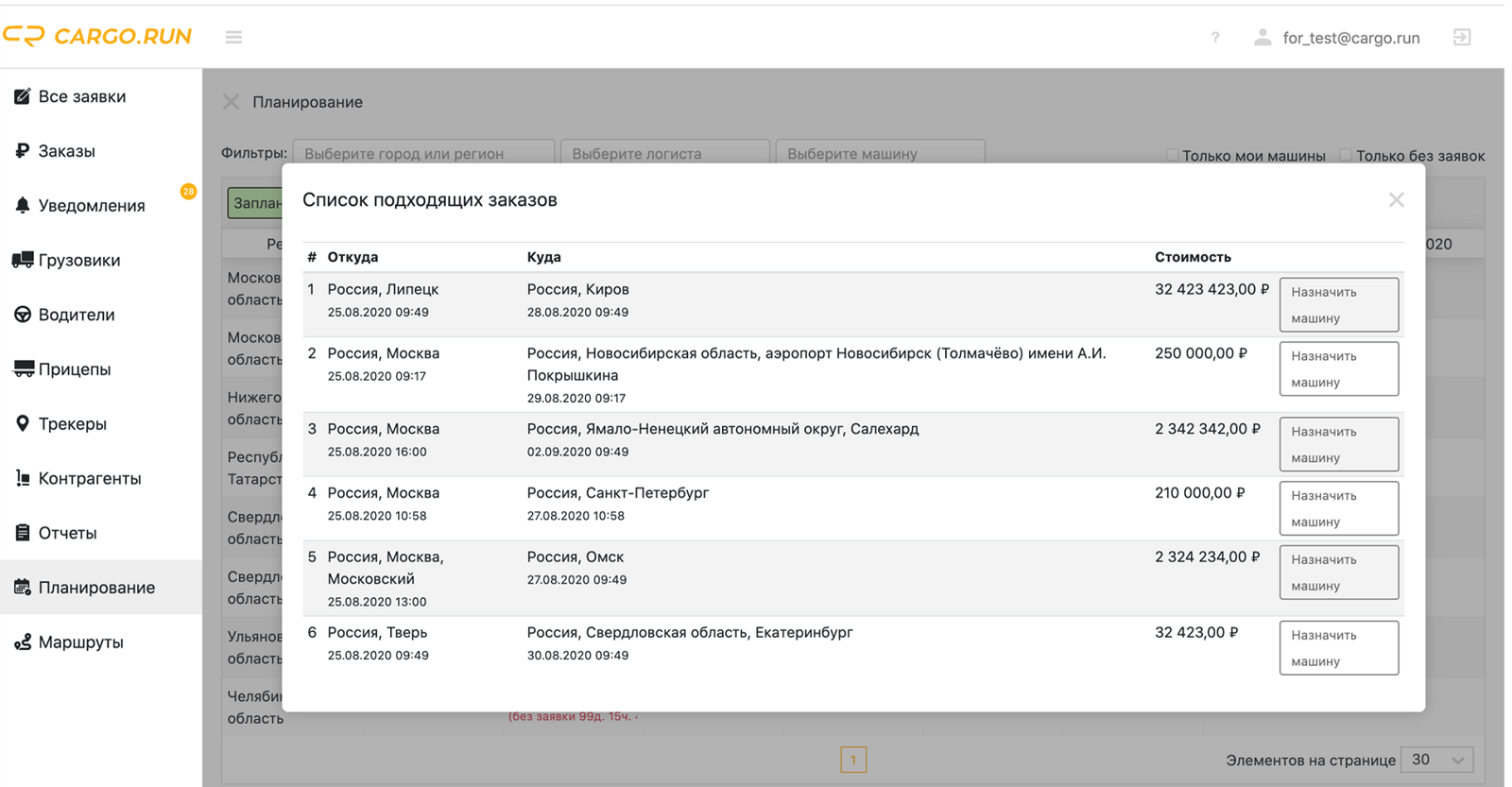This screenshot has width=1512, height=787.
Task: Open the city or region filter dropdown
Action: point(423,153)
